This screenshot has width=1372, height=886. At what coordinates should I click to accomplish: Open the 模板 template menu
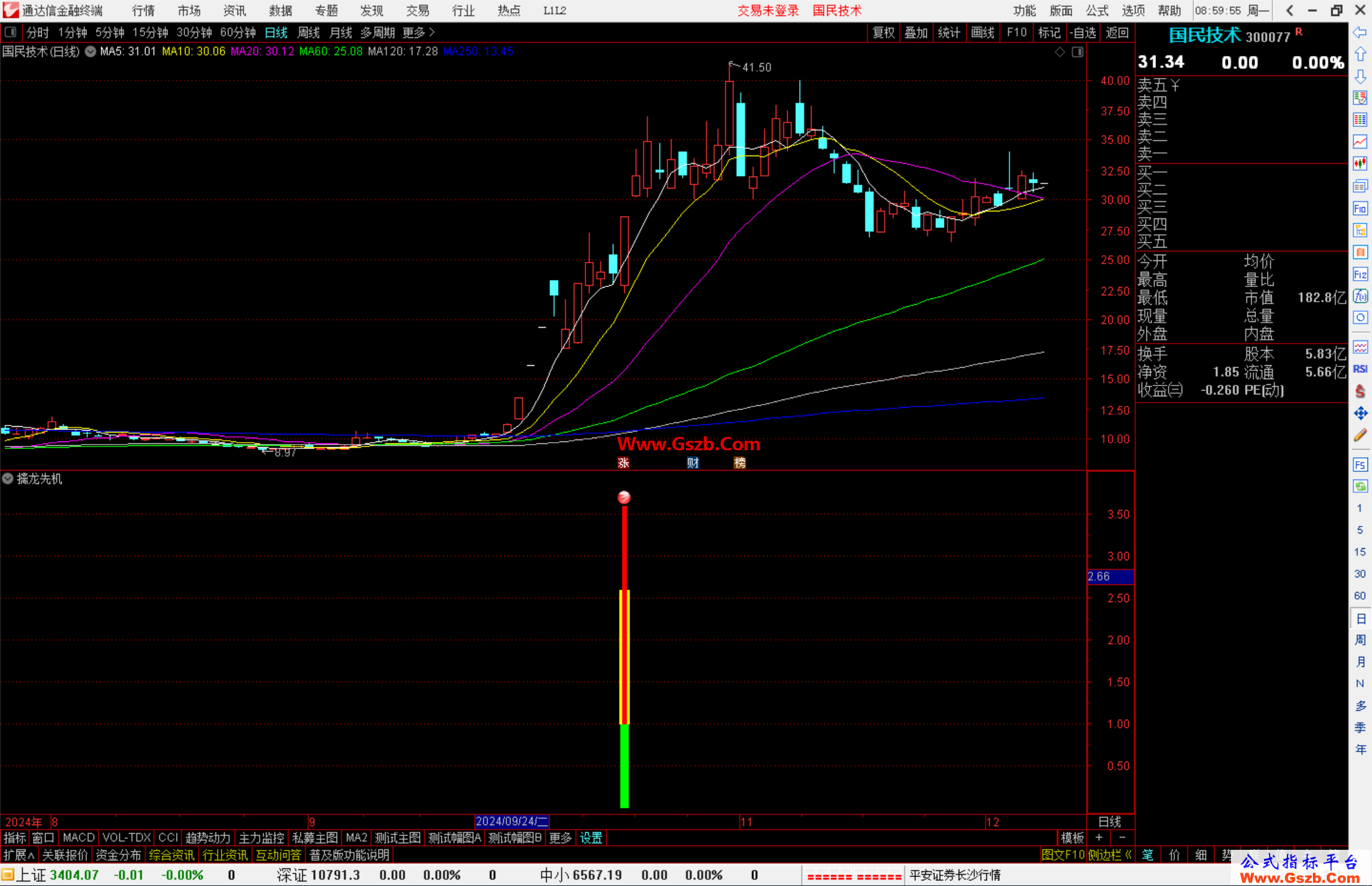[x=1072, y=838]
